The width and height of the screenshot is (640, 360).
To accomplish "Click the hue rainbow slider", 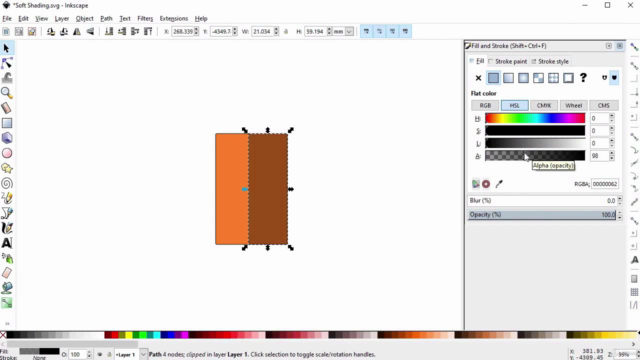I will 535,118.
